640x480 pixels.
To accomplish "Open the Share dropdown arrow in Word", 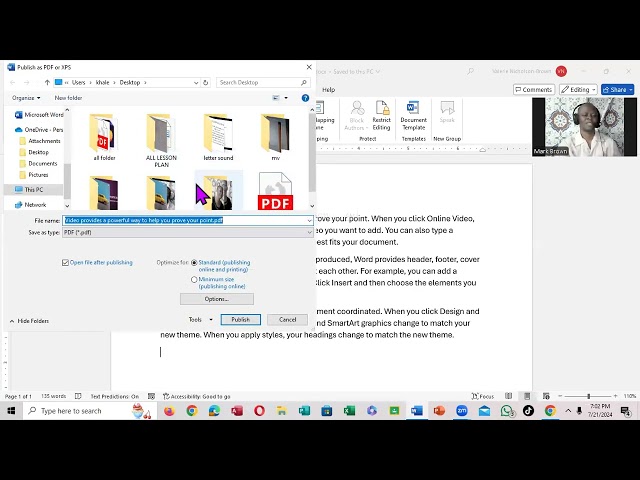I will [x=631, y=89].
